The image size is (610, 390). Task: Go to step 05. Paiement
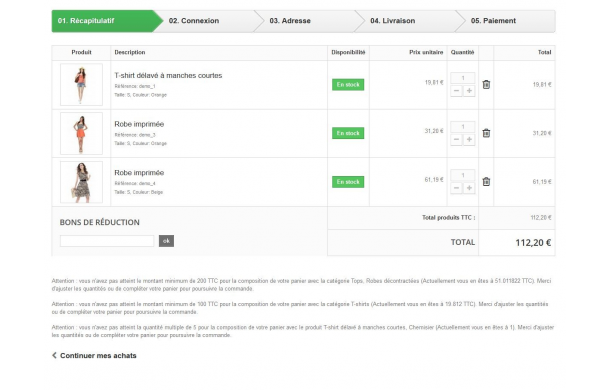coord(506,21)
